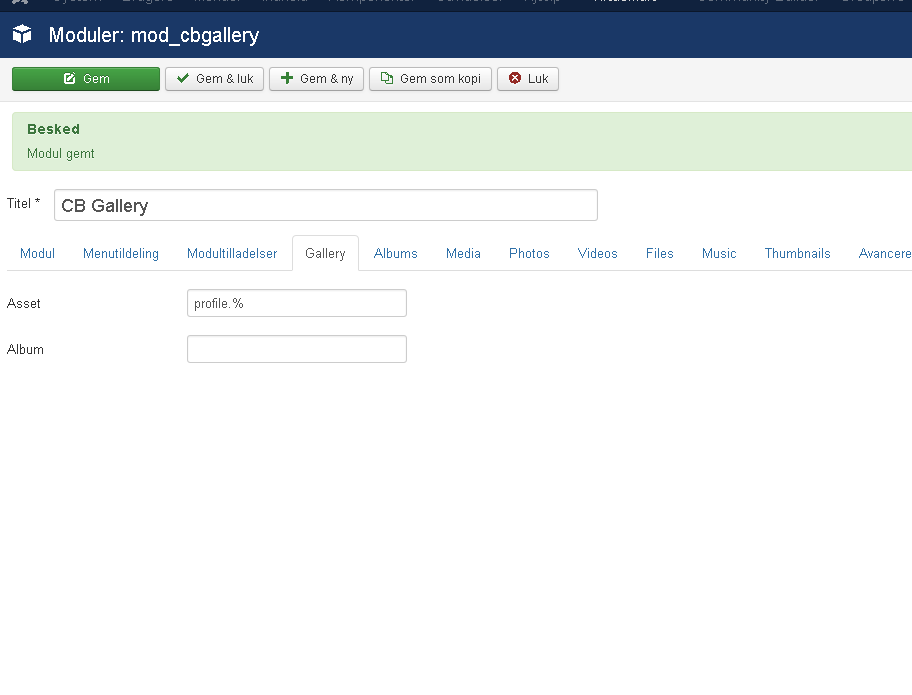Image resolution: width=912 pixels, height=695 pixels.
Task: Open the Thumbnails tab
Action: (x=797, y=254)
